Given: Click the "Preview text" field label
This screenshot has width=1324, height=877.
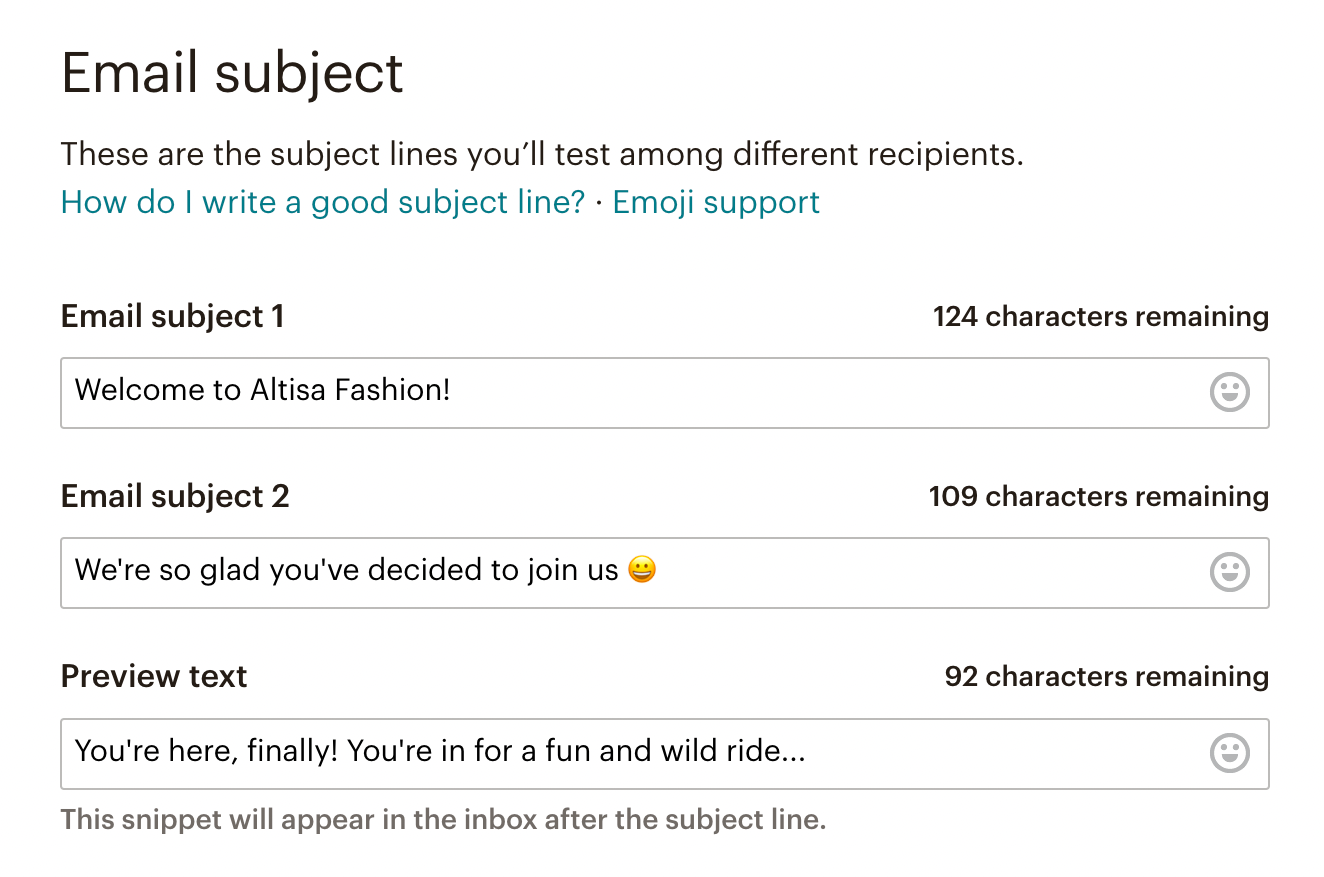Looking at the screenshot, I should (x=154, y=677).
